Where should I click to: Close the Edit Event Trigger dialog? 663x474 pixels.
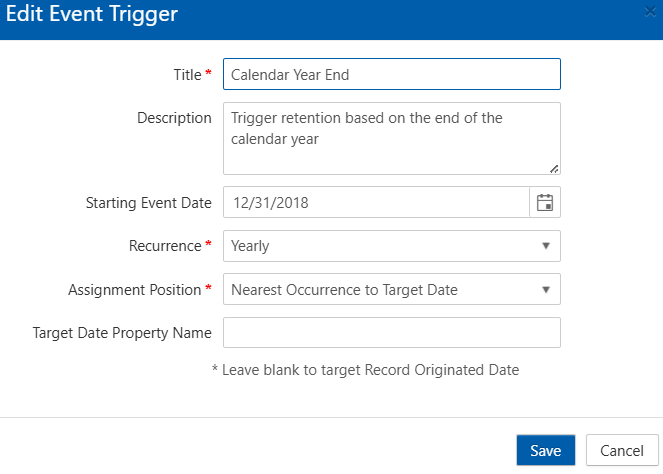651,14
